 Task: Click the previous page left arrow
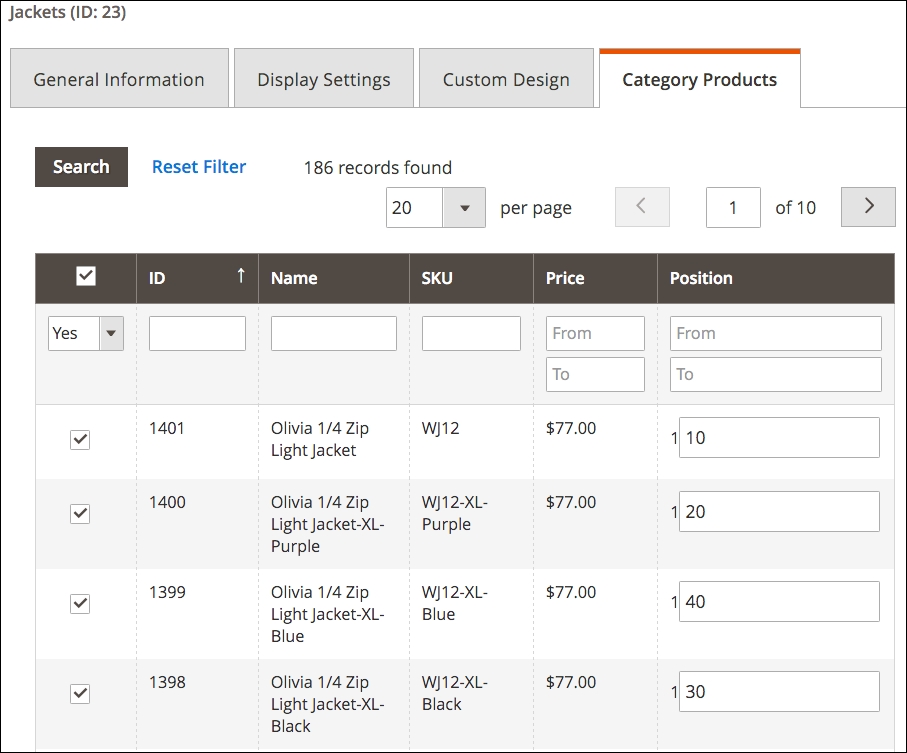click(641, 207)
